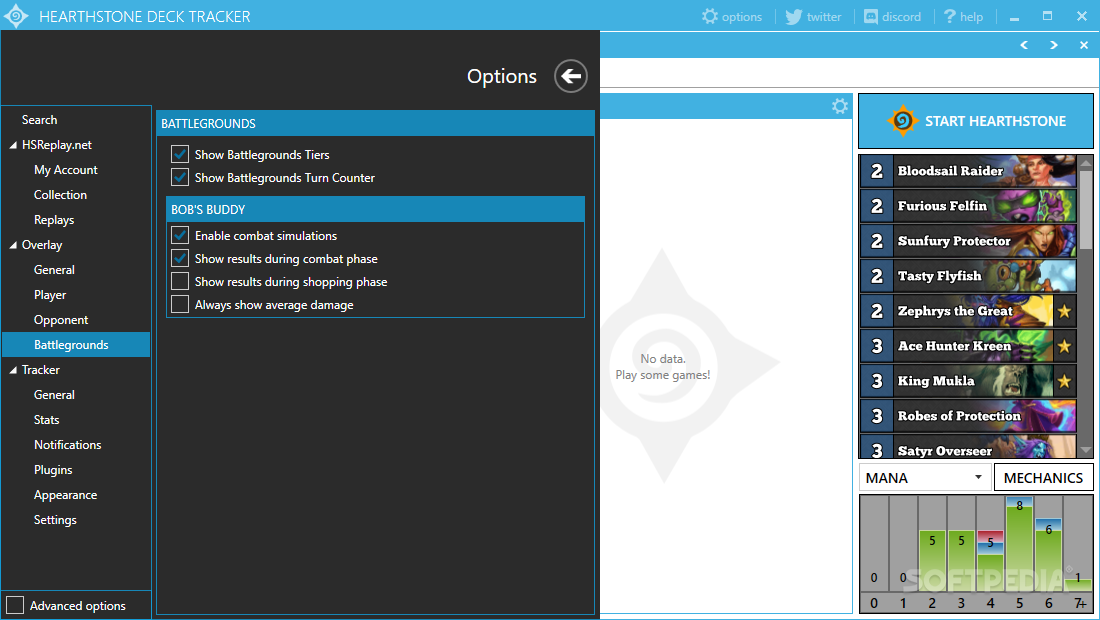1100x620 pixels.
Task: Open help from the title bar
Action: [x=963, y=16]
